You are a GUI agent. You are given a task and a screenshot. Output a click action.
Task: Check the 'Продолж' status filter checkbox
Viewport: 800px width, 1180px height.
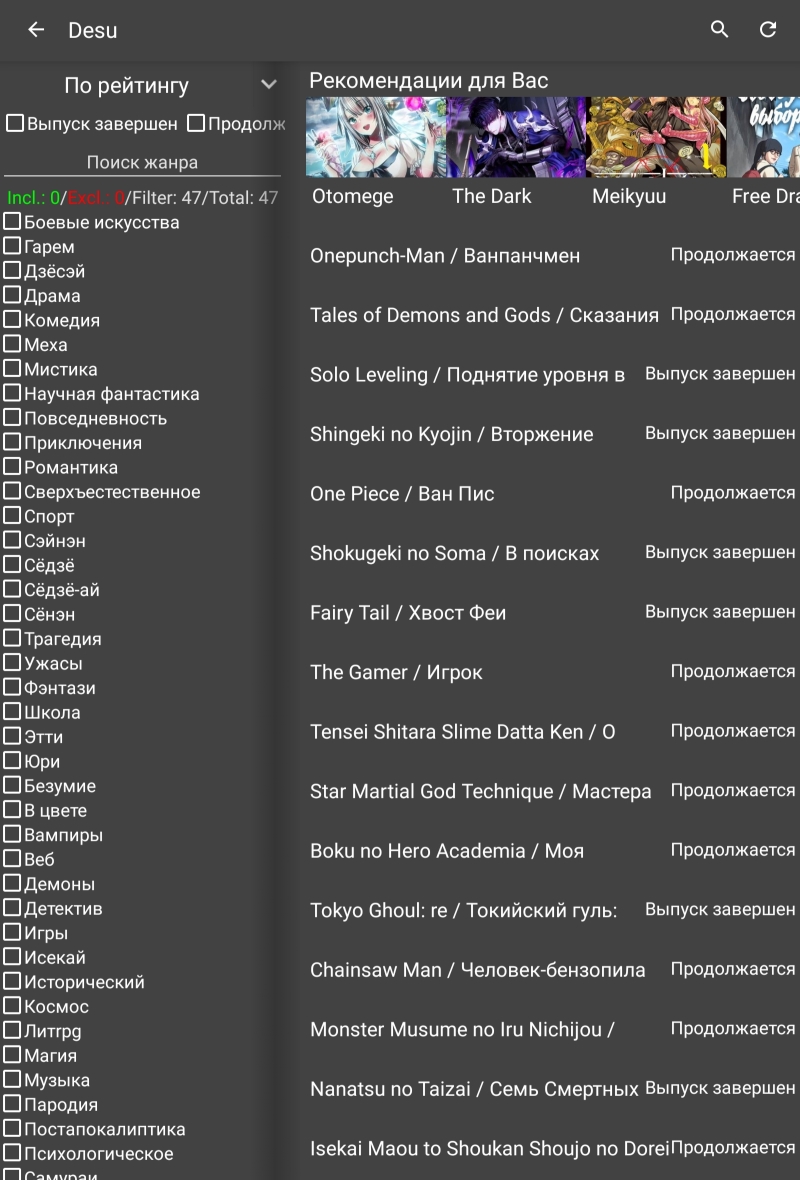coord(196,123)
